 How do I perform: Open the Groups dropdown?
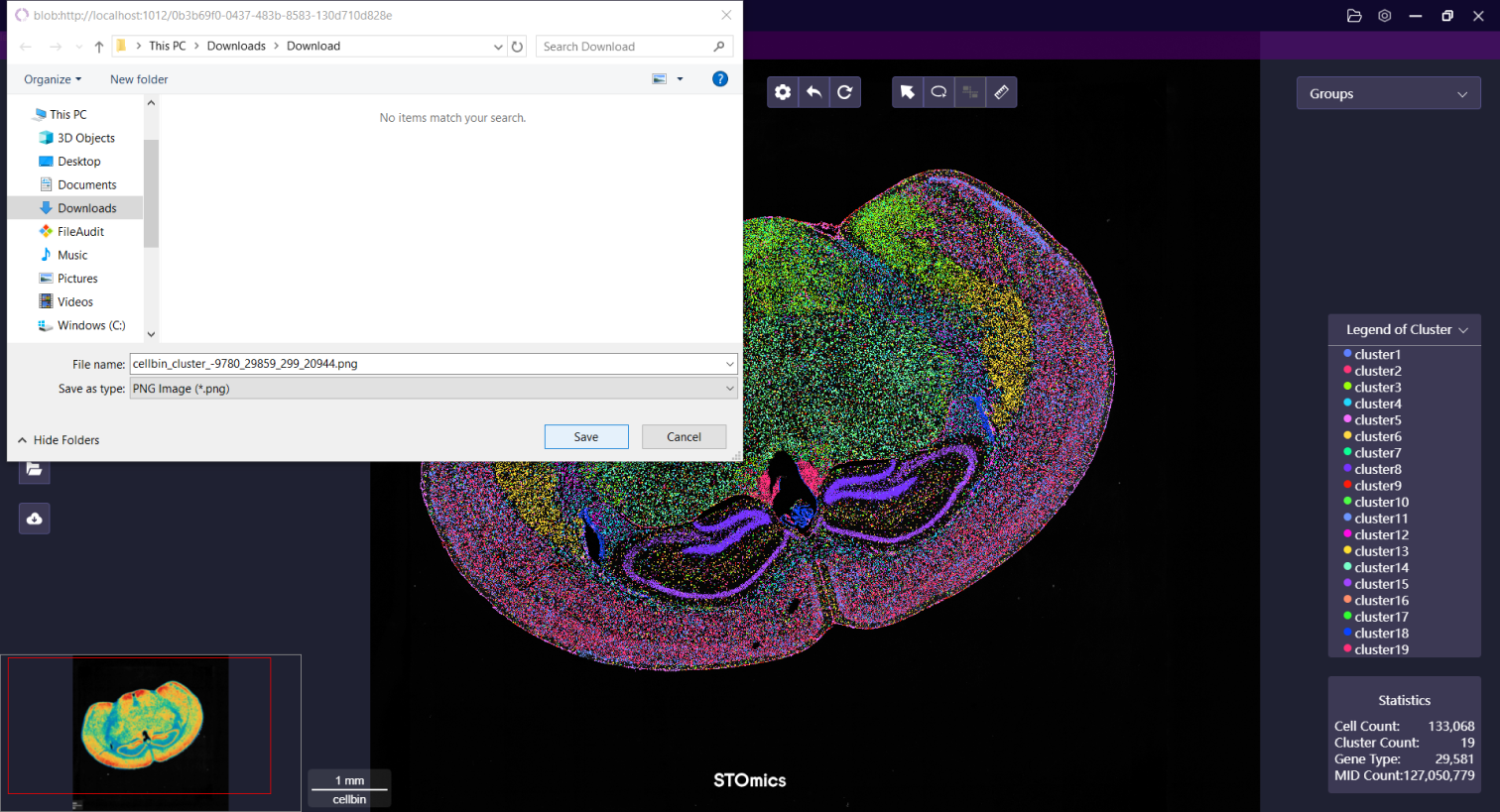coord(1388,94)
